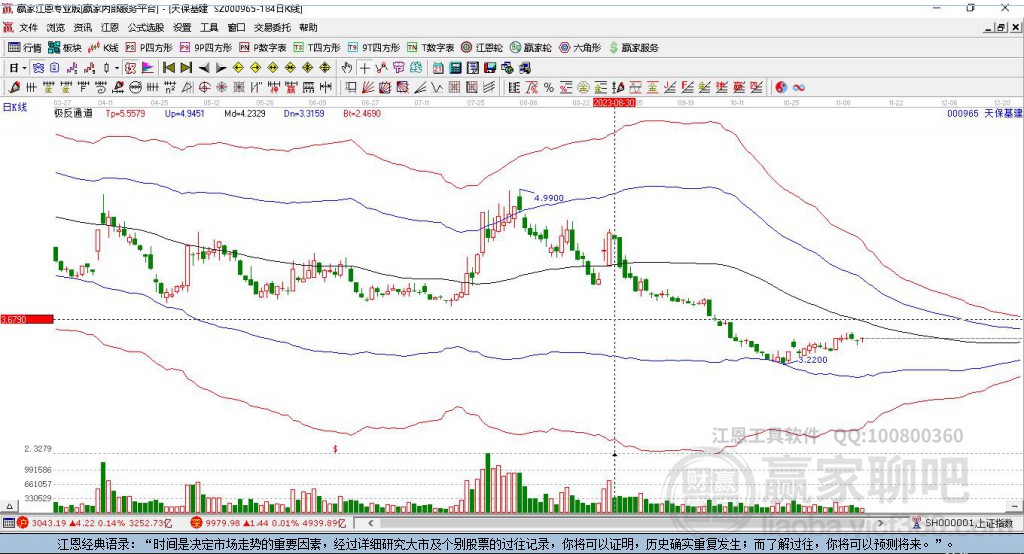Click the 4.9900 high price annotation
This screenshot has width=1024, height=554.
(x=549, y=198)
